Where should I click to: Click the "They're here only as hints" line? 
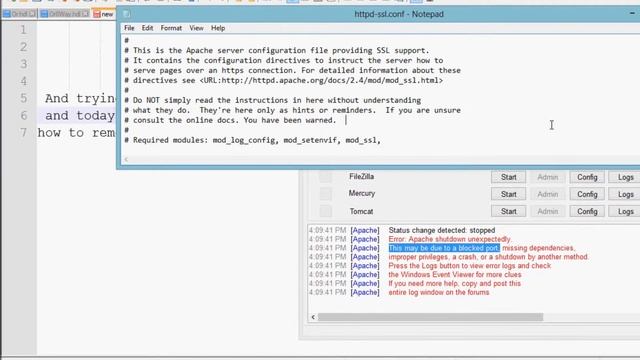tap(292, 110)
